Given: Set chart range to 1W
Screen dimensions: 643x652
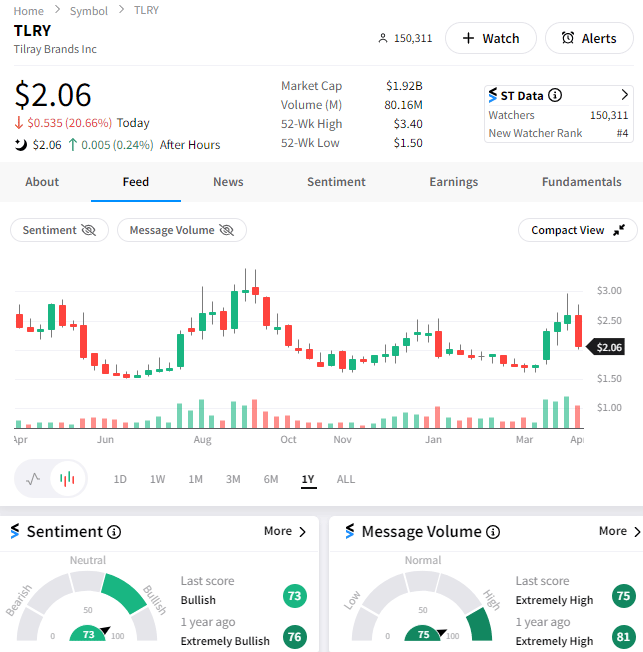Looking at the screenshot, I should 157,479.
